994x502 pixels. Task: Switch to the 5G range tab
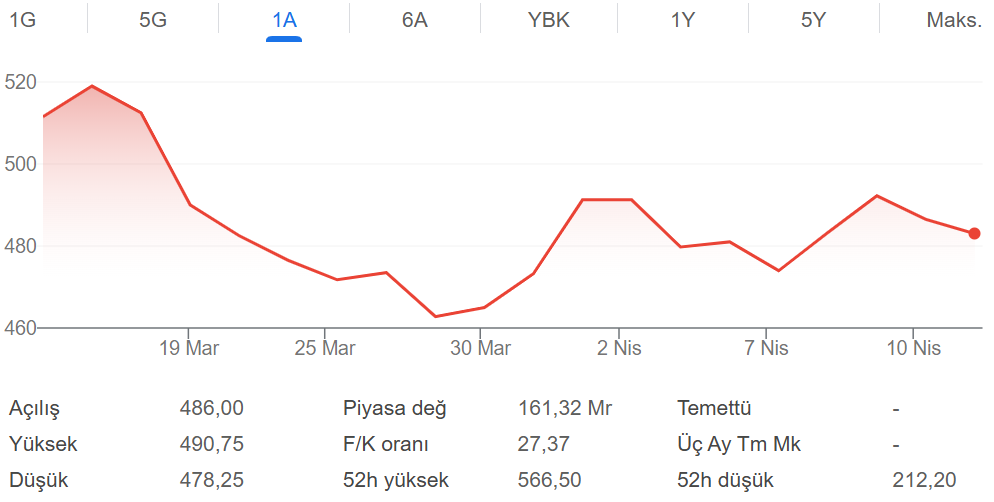(x=153, y=20)
